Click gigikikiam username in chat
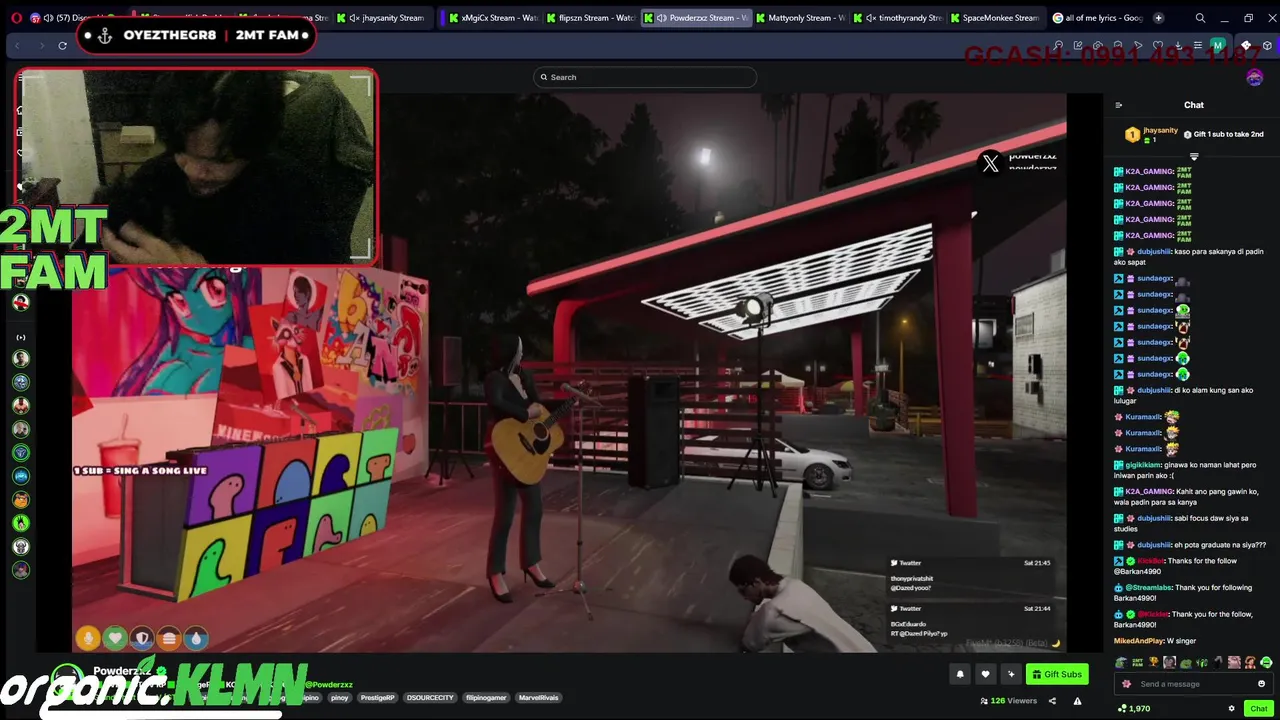Viewport: 1280px width, 720px height. click(1143, 465)
